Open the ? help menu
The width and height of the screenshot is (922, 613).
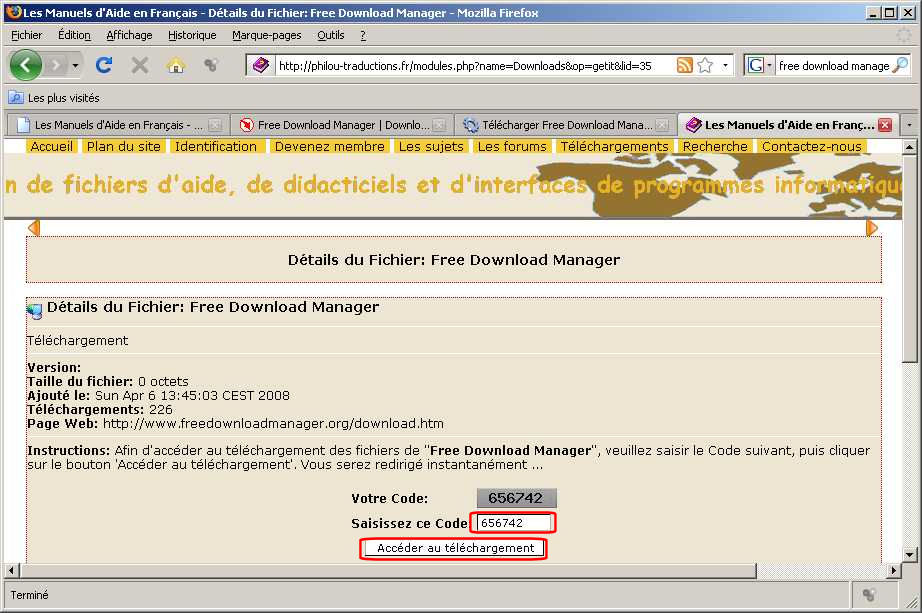click(363, 35)
